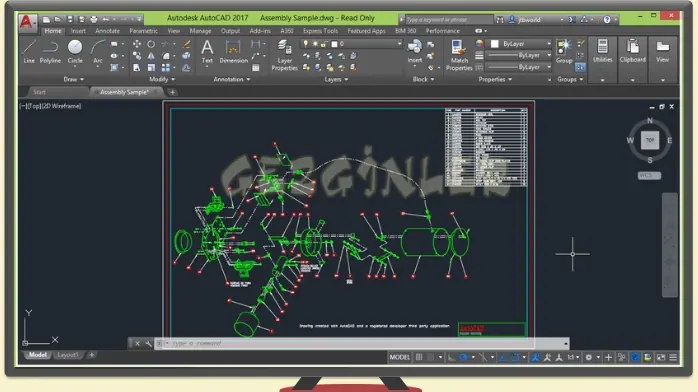698x392 pixels.
Task: Toggle group selection on/off button
Action: 580,67
